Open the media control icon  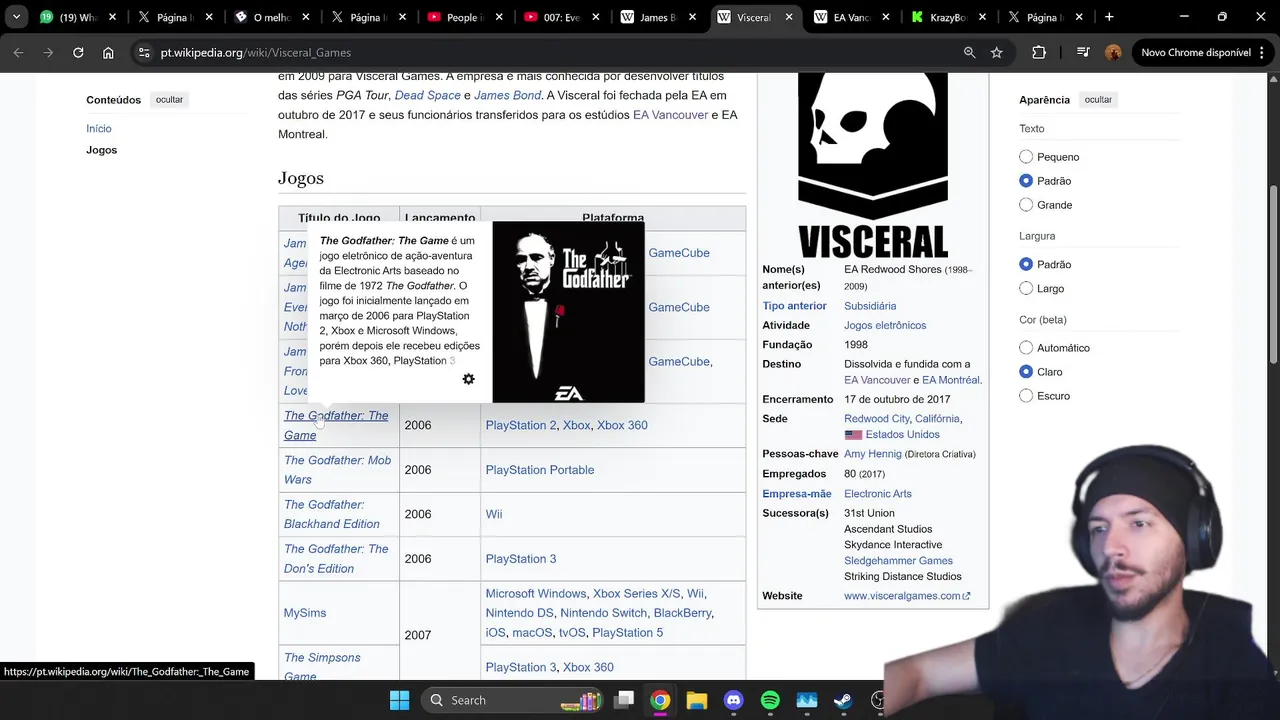click(x=1083, y=52)
